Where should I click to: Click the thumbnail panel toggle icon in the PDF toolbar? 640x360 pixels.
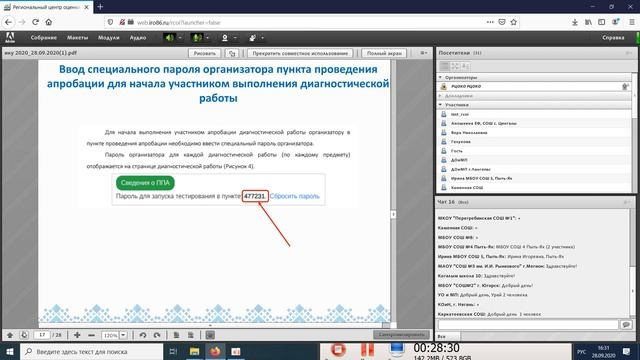tap(210, 335)
